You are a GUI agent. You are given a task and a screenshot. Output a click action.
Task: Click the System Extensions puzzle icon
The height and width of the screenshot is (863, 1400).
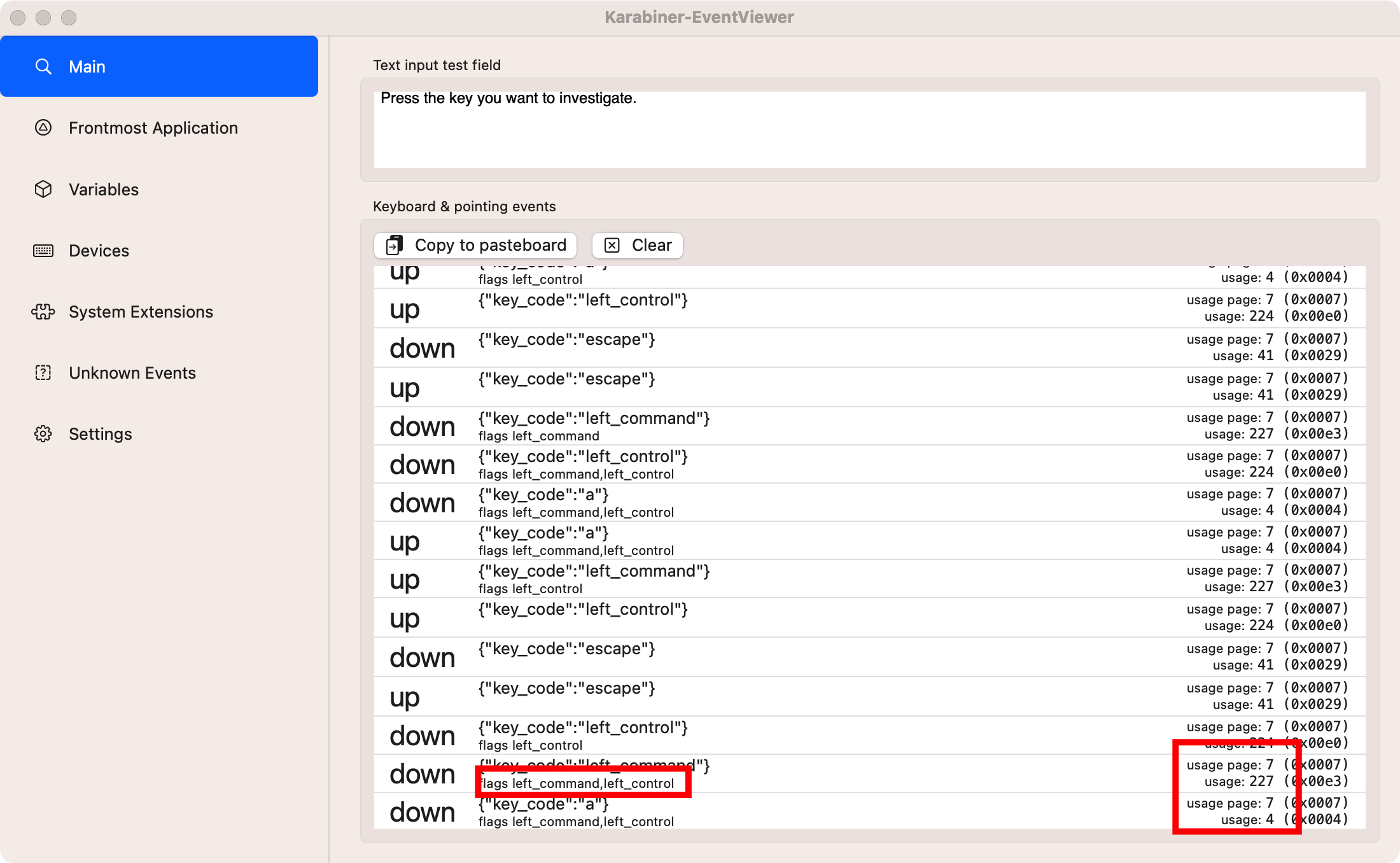43,312
